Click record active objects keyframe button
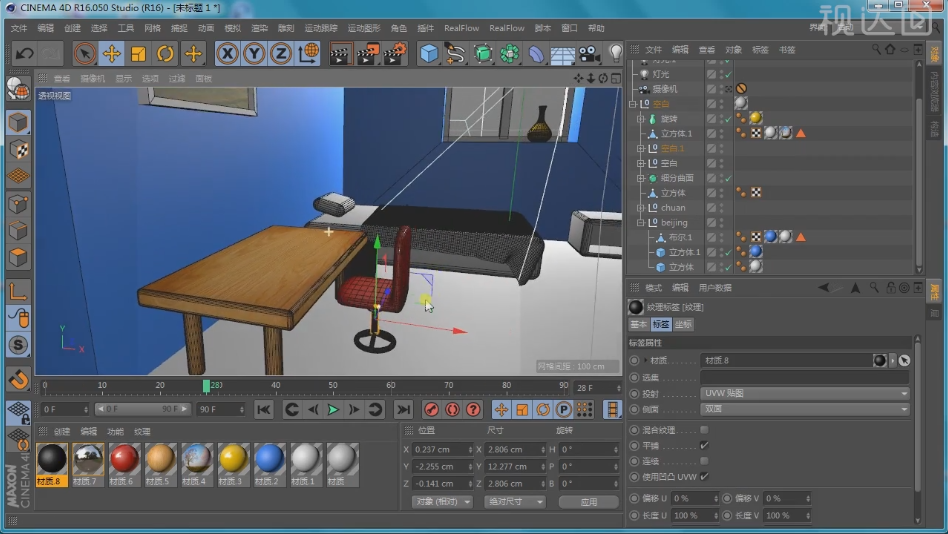 coord(431,410)
